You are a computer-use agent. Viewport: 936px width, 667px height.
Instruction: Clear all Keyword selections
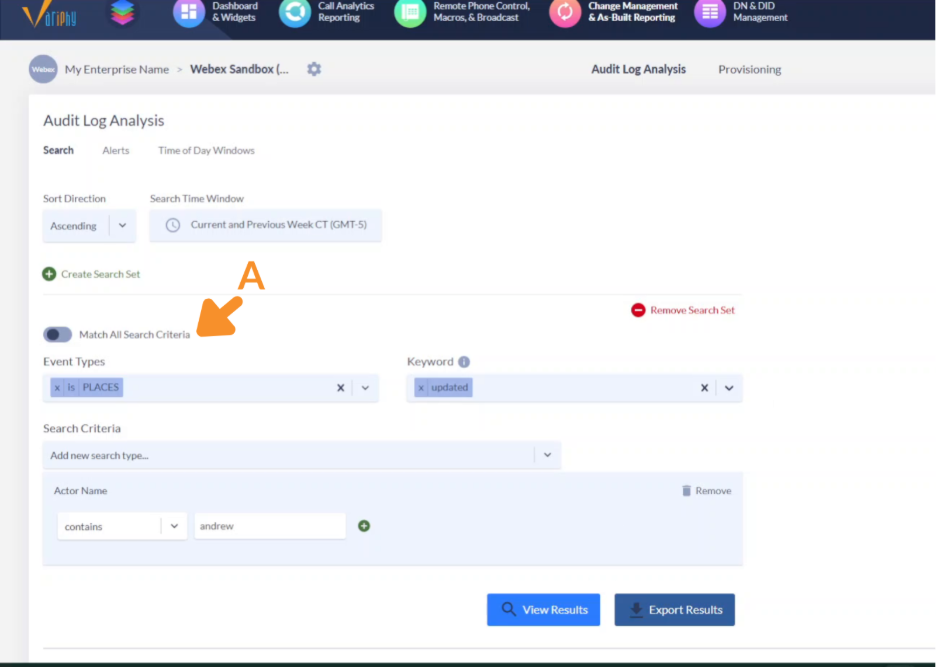704,388
